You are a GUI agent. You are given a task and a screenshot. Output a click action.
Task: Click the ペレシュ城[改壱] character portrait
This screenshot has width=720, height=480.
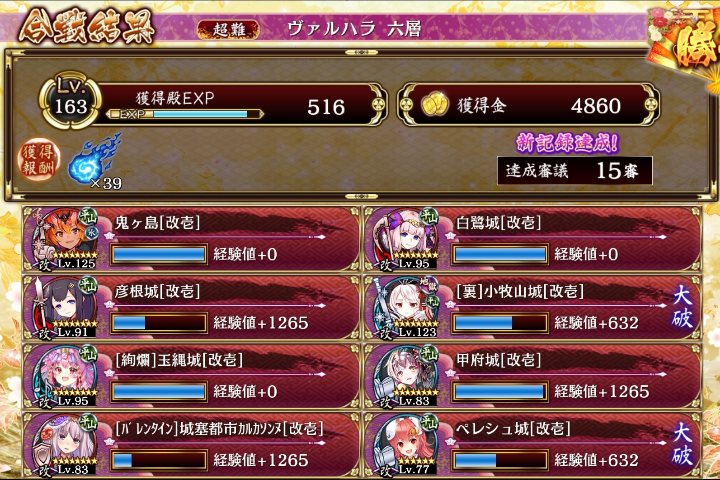pyautogui.click(x=404, y=445)
